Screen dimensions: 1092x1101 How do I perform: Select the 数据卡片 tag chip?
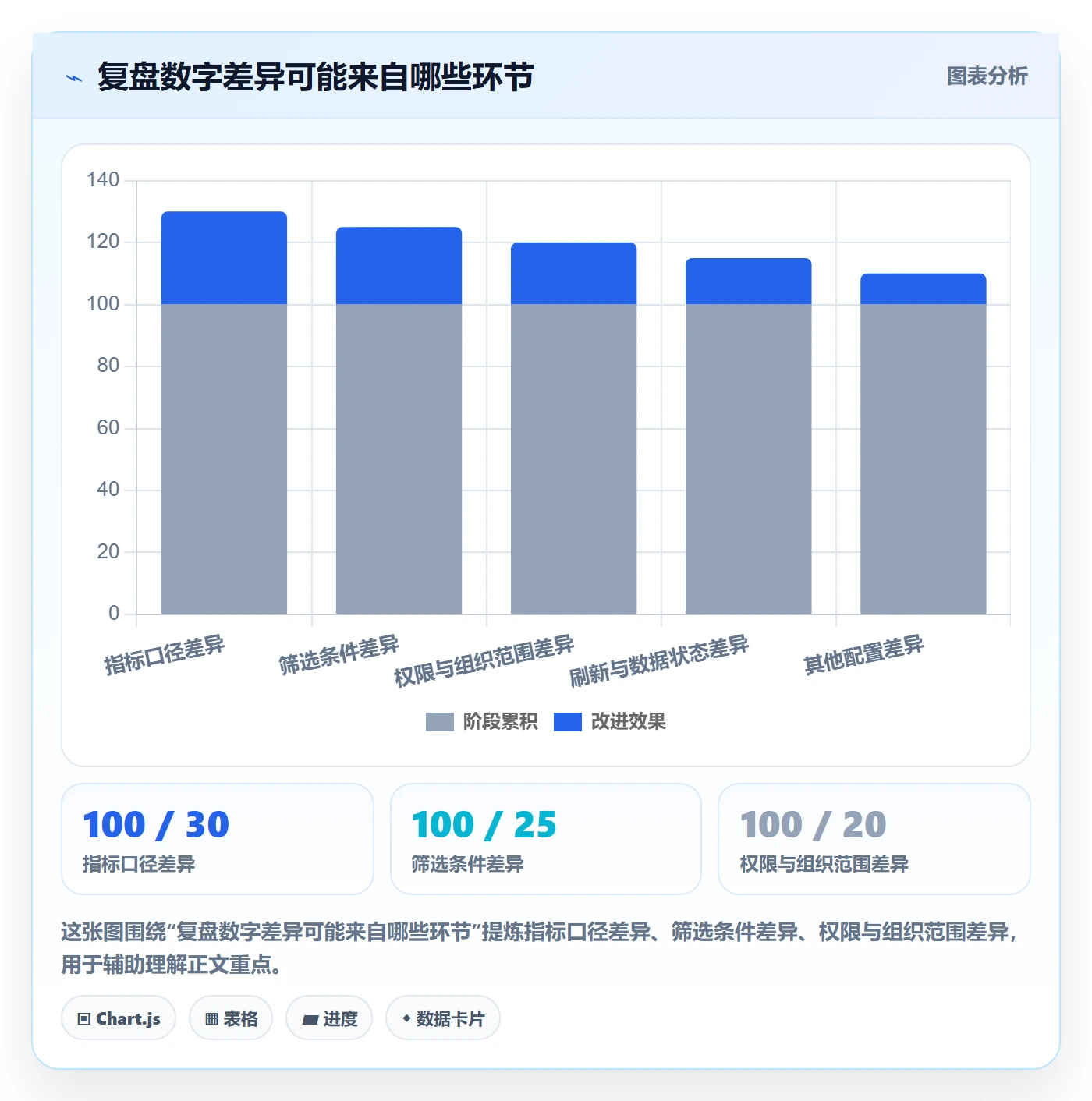point(443,1018)
